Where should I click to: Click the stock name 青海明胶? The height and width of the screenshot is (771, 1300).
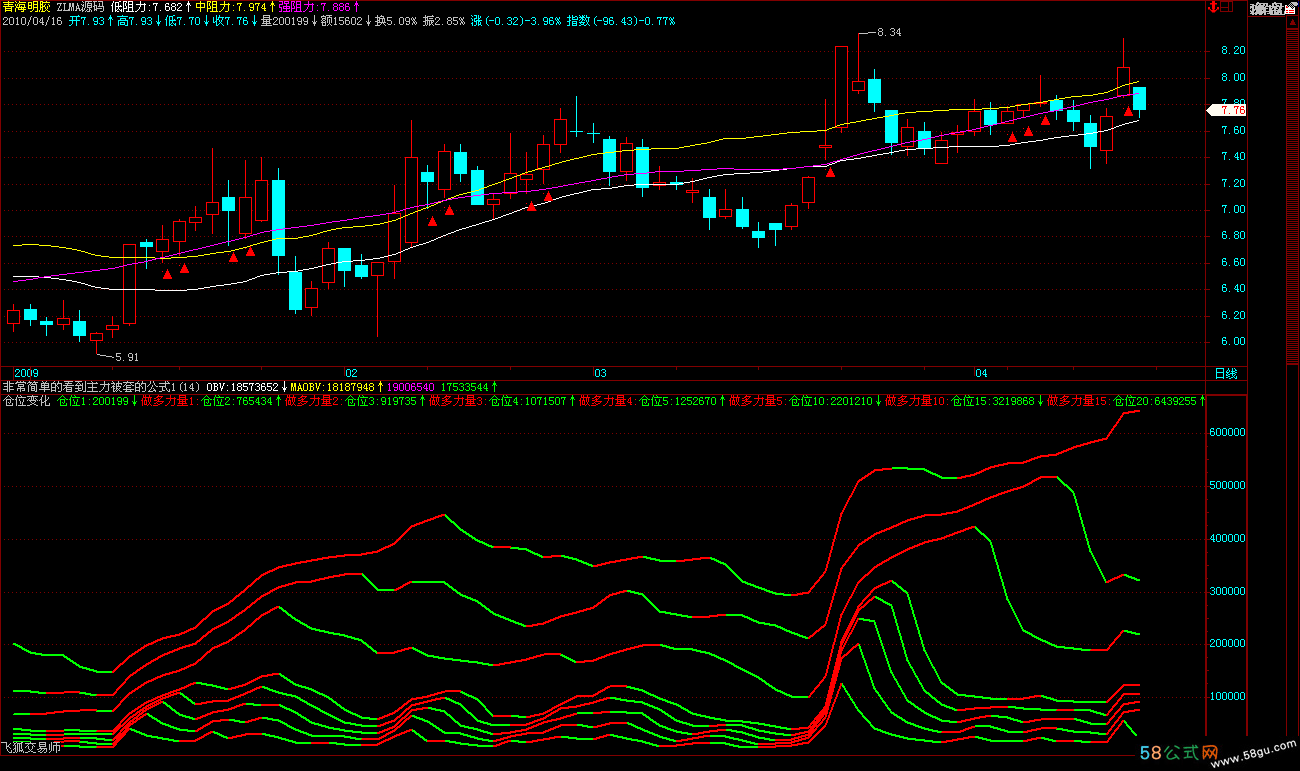27,7
